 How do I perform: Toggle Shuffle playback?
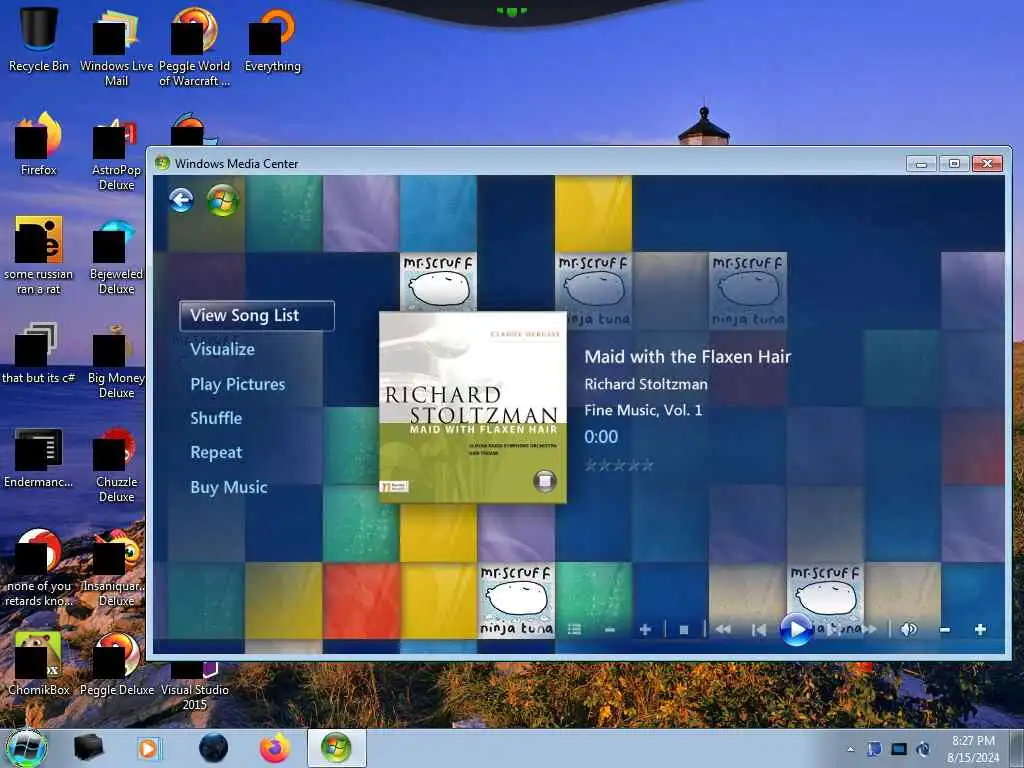coord(216,418)
